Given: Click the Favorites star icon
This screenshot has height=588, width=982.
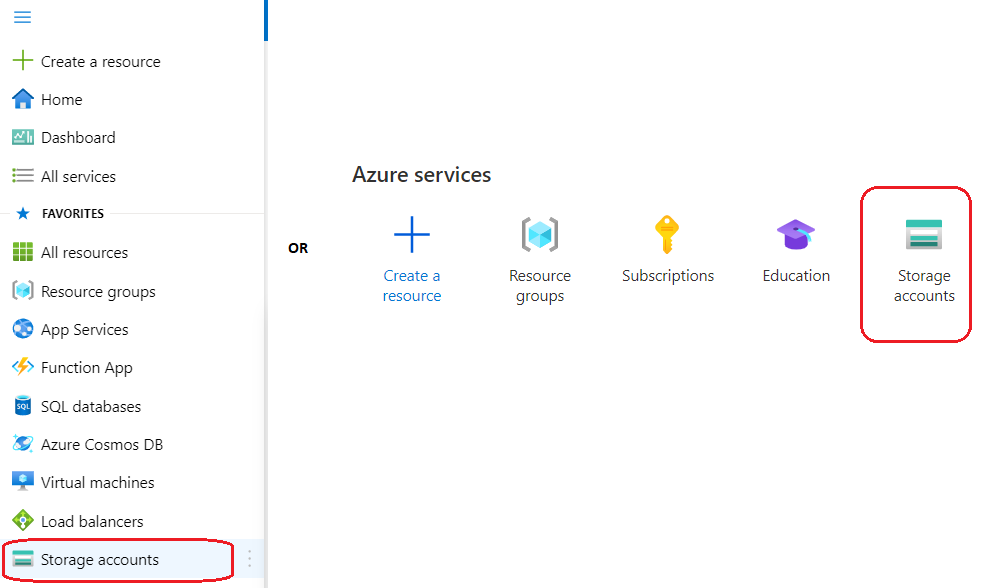Looking at the screenshot, I should coord(23,214).
